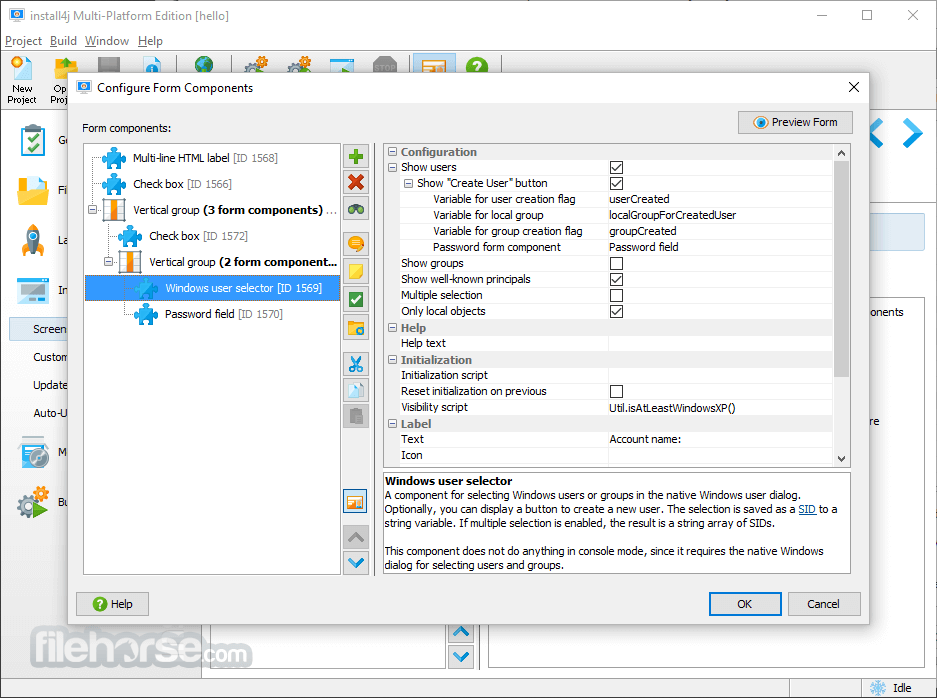Screen dimensions: 937x698
Task: Click blue up arrow in background main window
Action: pos(461,632)
